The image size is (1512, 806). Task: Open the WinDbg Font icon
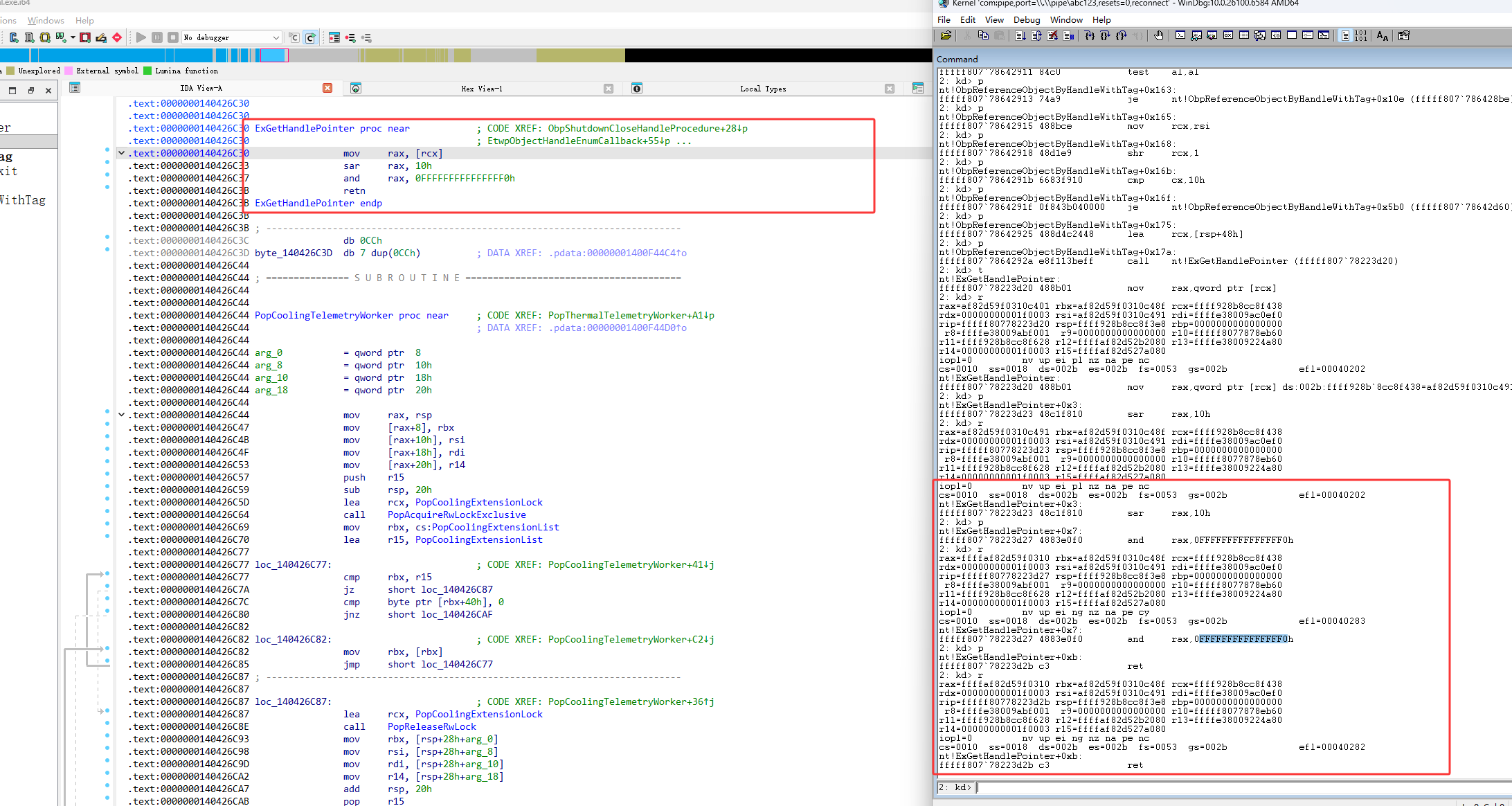click(1382, 36)
